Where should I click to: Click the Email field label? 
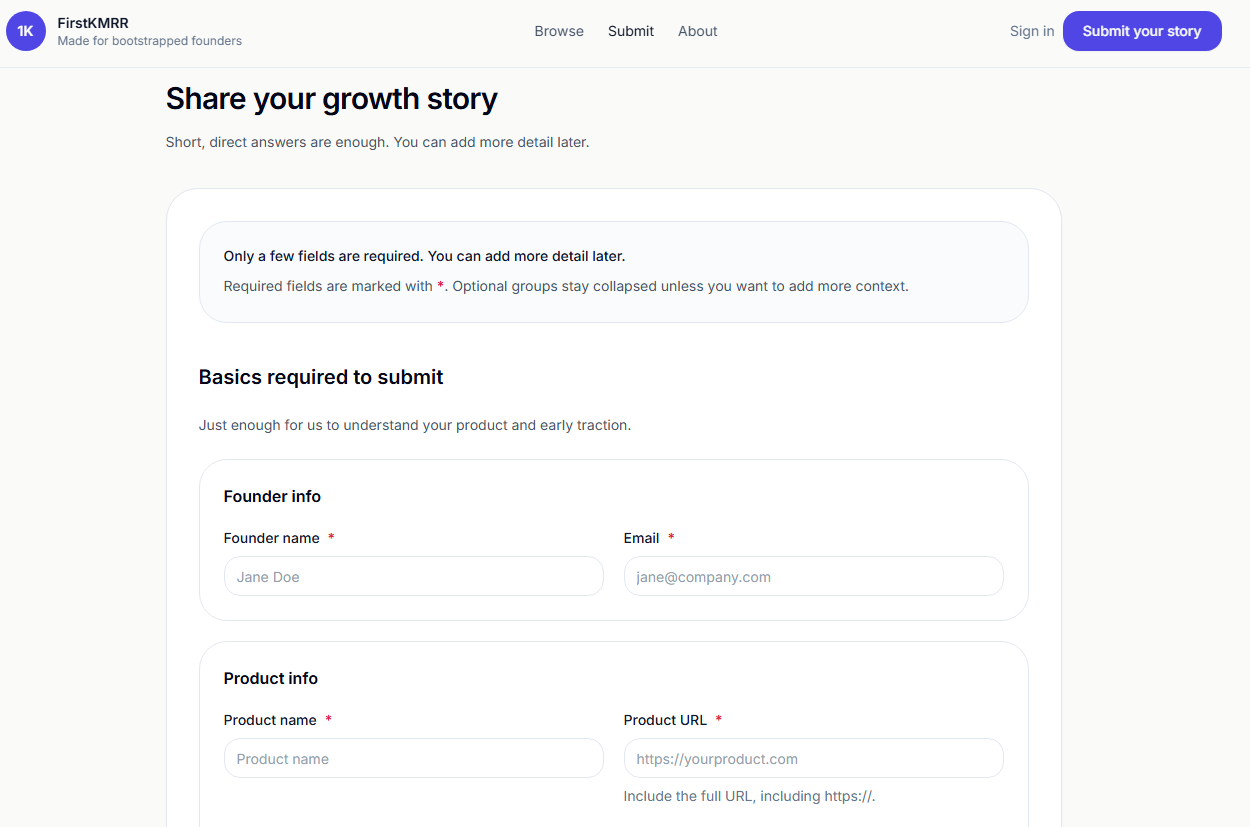pyautogui.click(x=641, y=538)
